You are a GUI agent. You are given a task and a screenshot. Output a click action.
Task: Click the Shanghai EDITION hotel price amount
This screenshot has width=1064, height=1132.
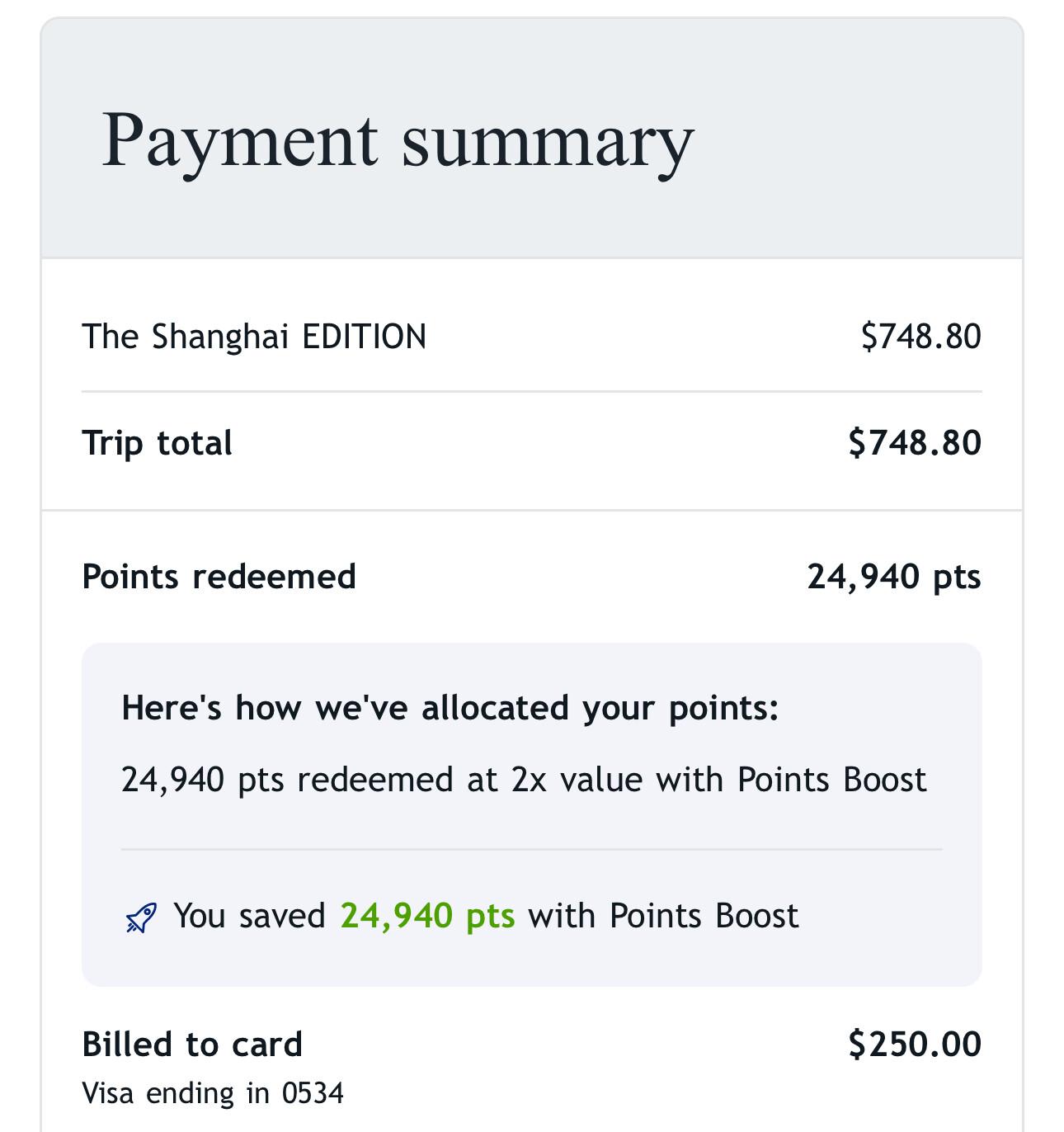920,337
